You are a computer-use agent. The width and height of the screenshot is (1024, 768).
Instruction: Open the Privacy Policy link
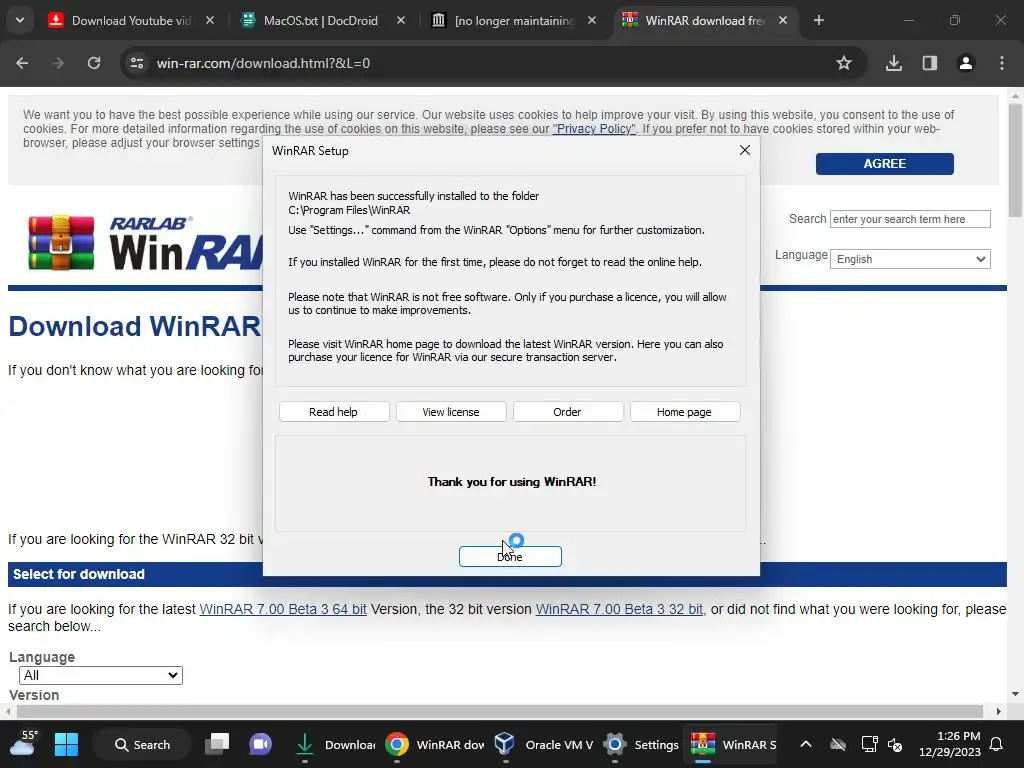[x=594, y=129]
